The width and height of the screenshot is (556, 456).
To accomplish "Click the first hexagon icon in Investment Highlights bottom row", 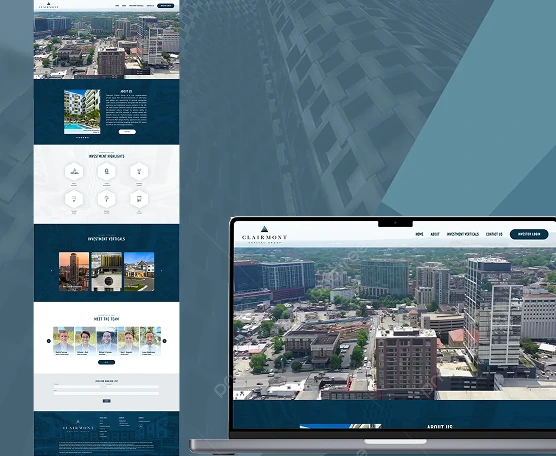I will tap(74, 199).
